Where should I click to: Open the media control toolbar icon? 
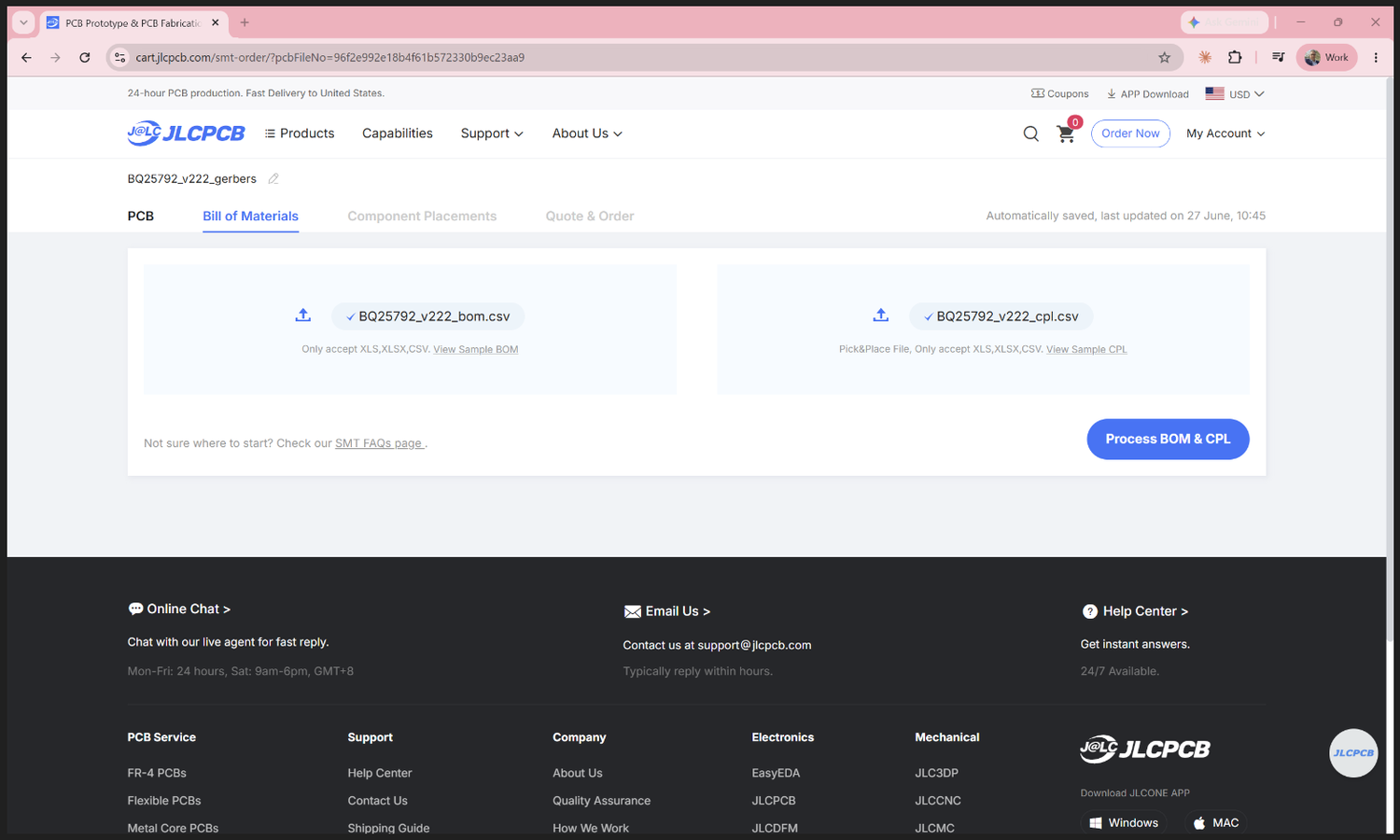tap(1279, 57)
